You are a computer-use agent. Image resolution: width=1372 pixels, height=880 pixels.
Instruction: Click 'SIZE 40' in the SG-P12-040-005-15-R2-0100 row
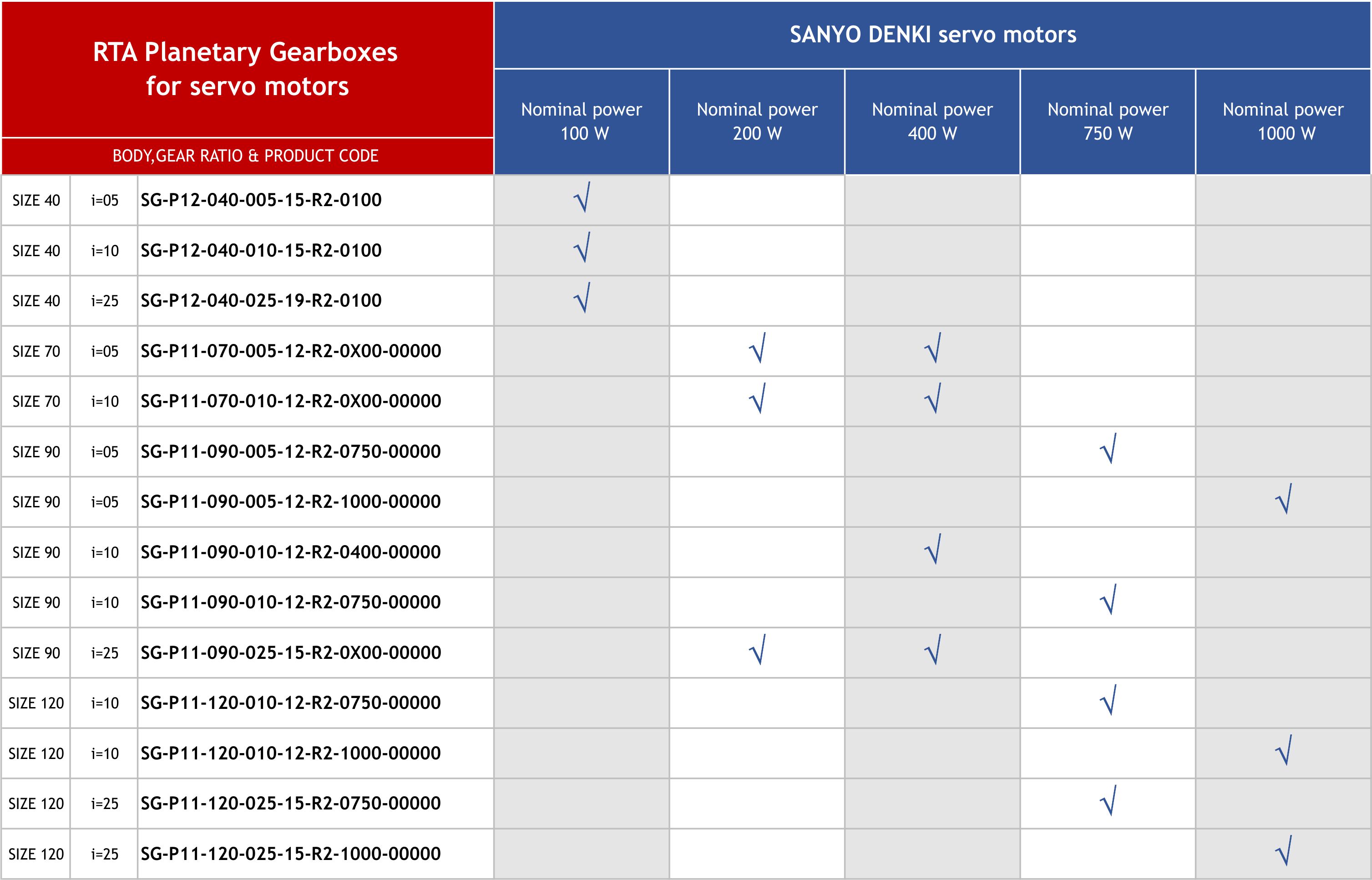click(x=36, y=201)
